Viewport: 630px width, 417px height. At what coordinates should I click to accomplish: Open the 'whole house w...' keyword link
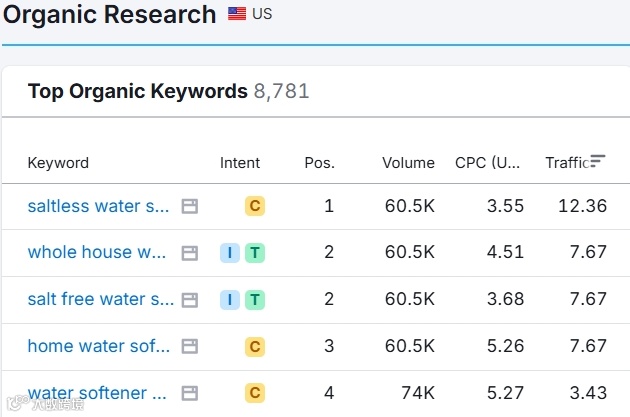click(x=97, y=253)
